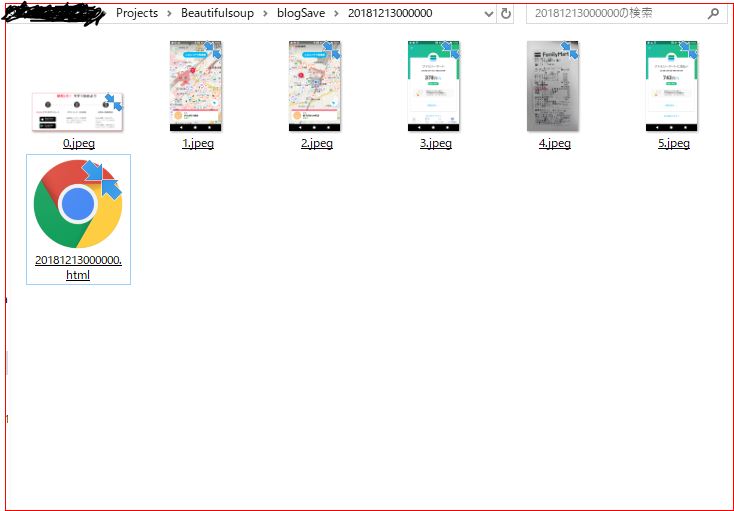Viewport: 734px width, 511px height.
Task: Expand the chevron after Projects breadcrumb
Action: pyautogui.click(x=169, y=14)
